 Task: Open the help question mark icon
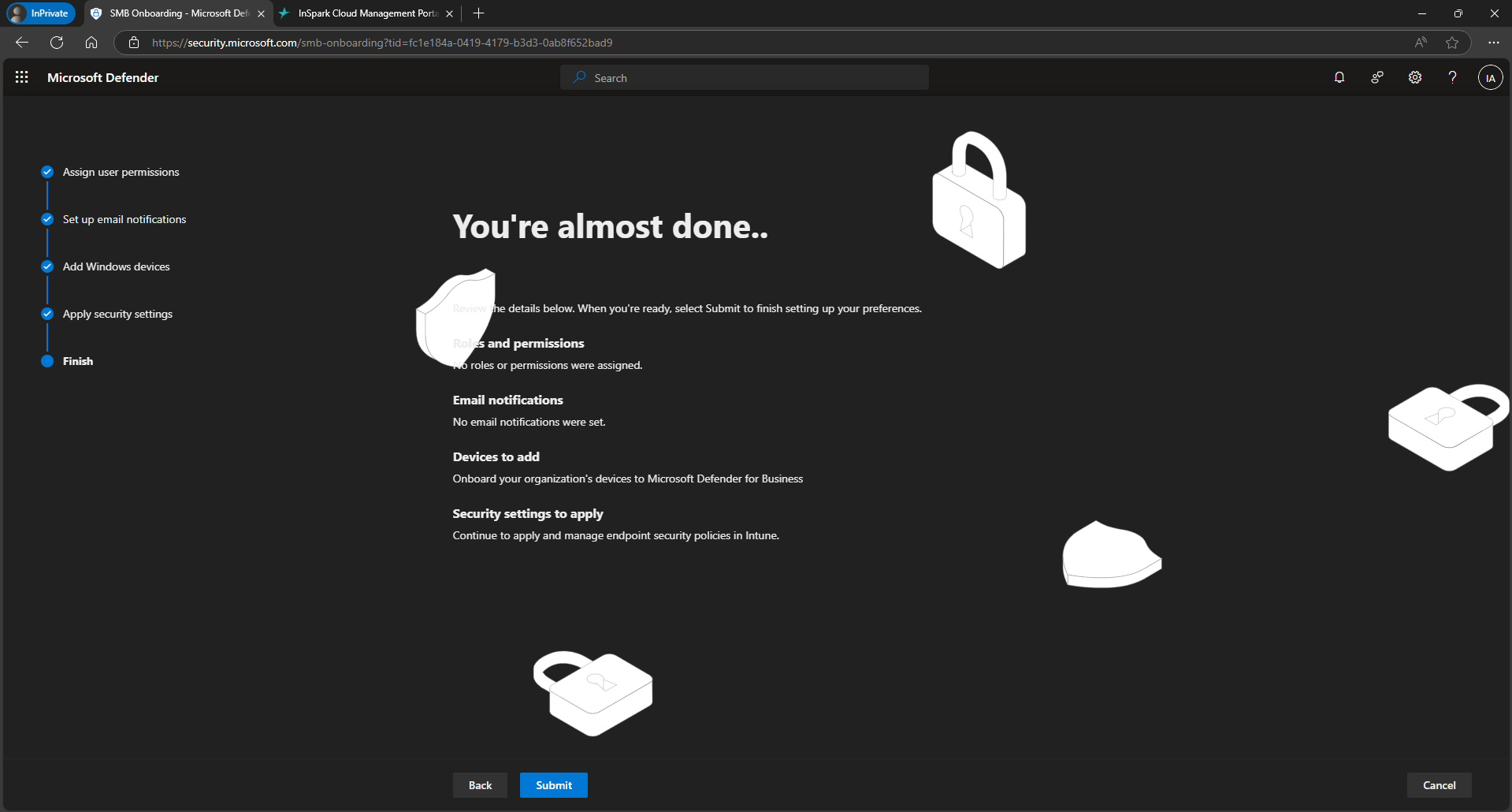pyautogui.click(x=1452, y=77)
